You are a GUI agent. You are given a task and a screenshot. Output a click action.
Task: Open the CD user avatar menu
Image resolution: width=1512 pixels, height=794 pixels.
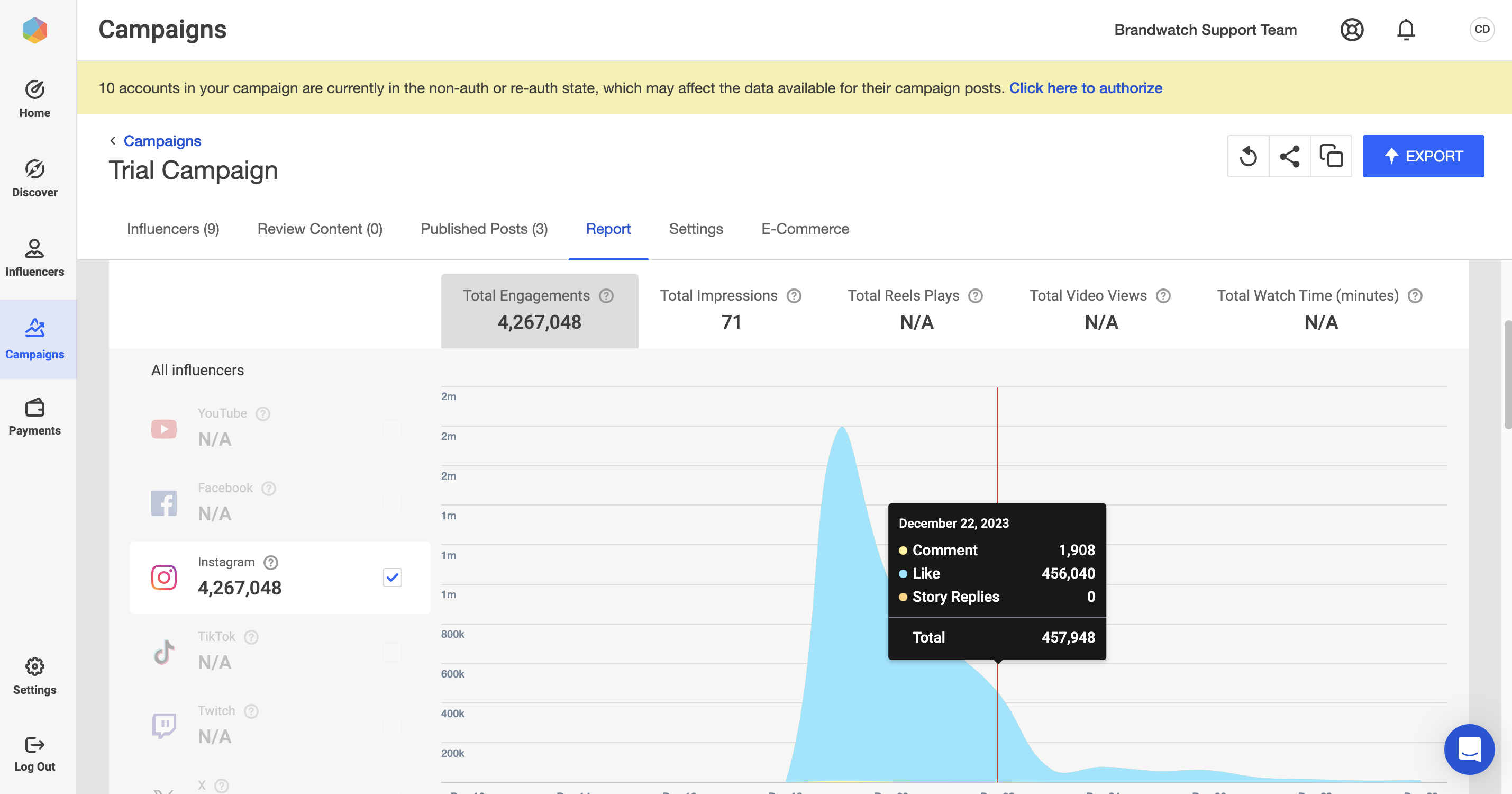1481,29
